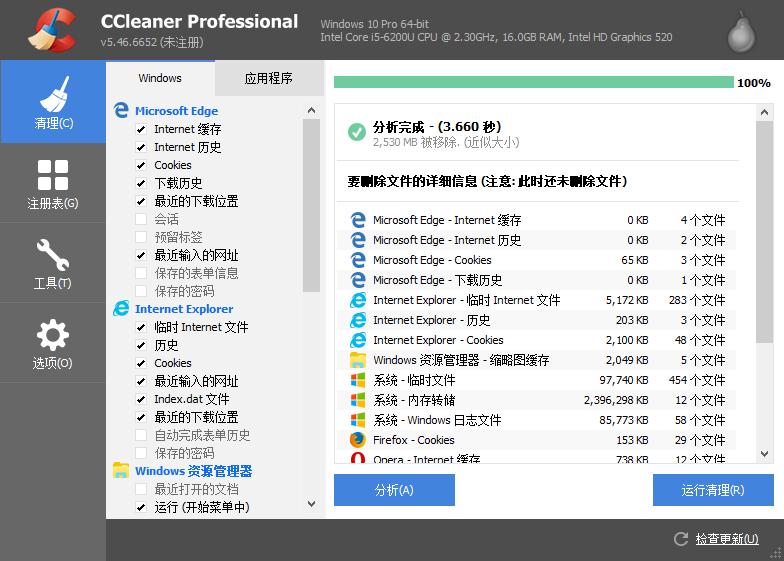Uncheck 运行 (开始菜单中) checkbox

[141, 508]
